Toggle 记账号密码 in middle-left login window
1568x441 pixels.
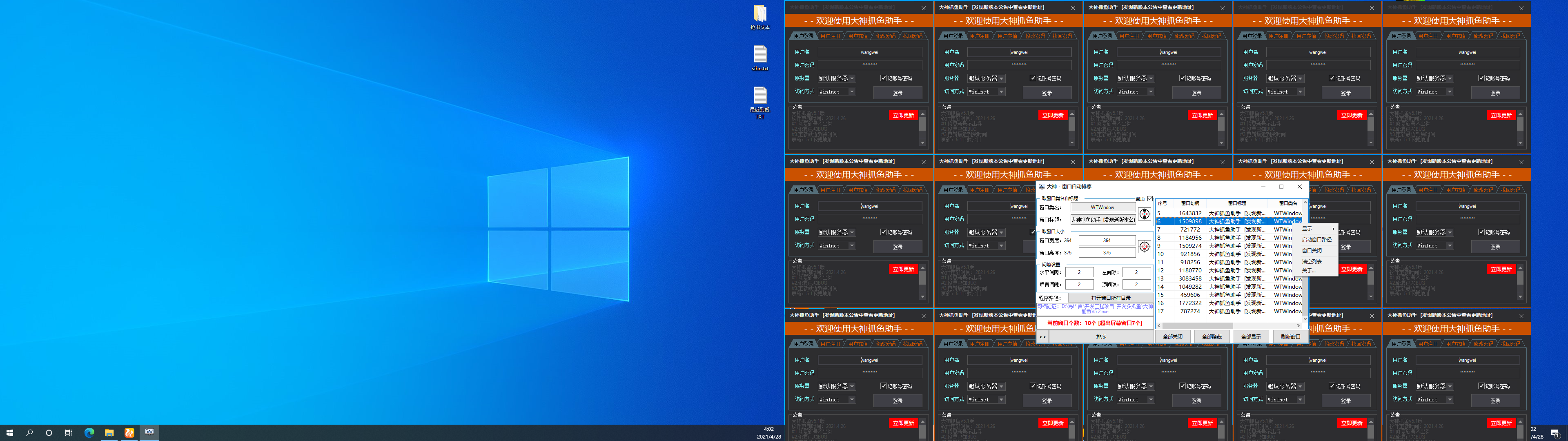pyautogui.click(x=883, y=232)
